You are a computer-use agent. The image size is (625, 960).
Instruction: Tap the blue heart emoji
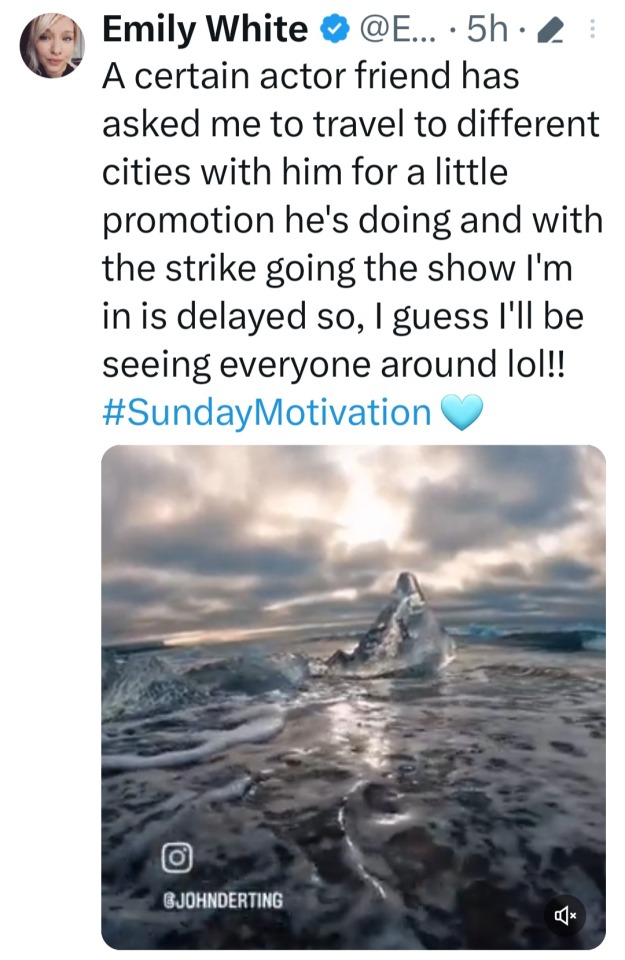[461, 411]
